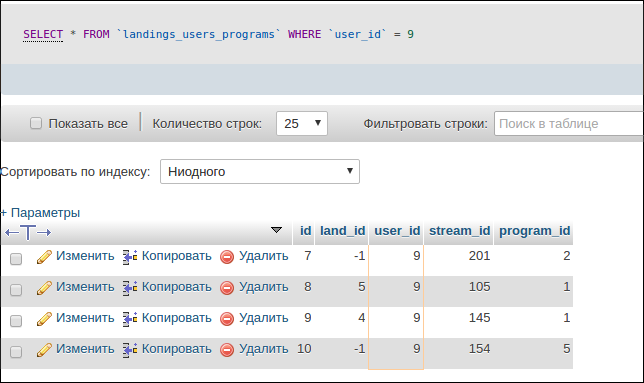The width and height of the screenshot is (644, 383).
Task: Click the `landings_users_programs` table name in query
Action: 198,34
